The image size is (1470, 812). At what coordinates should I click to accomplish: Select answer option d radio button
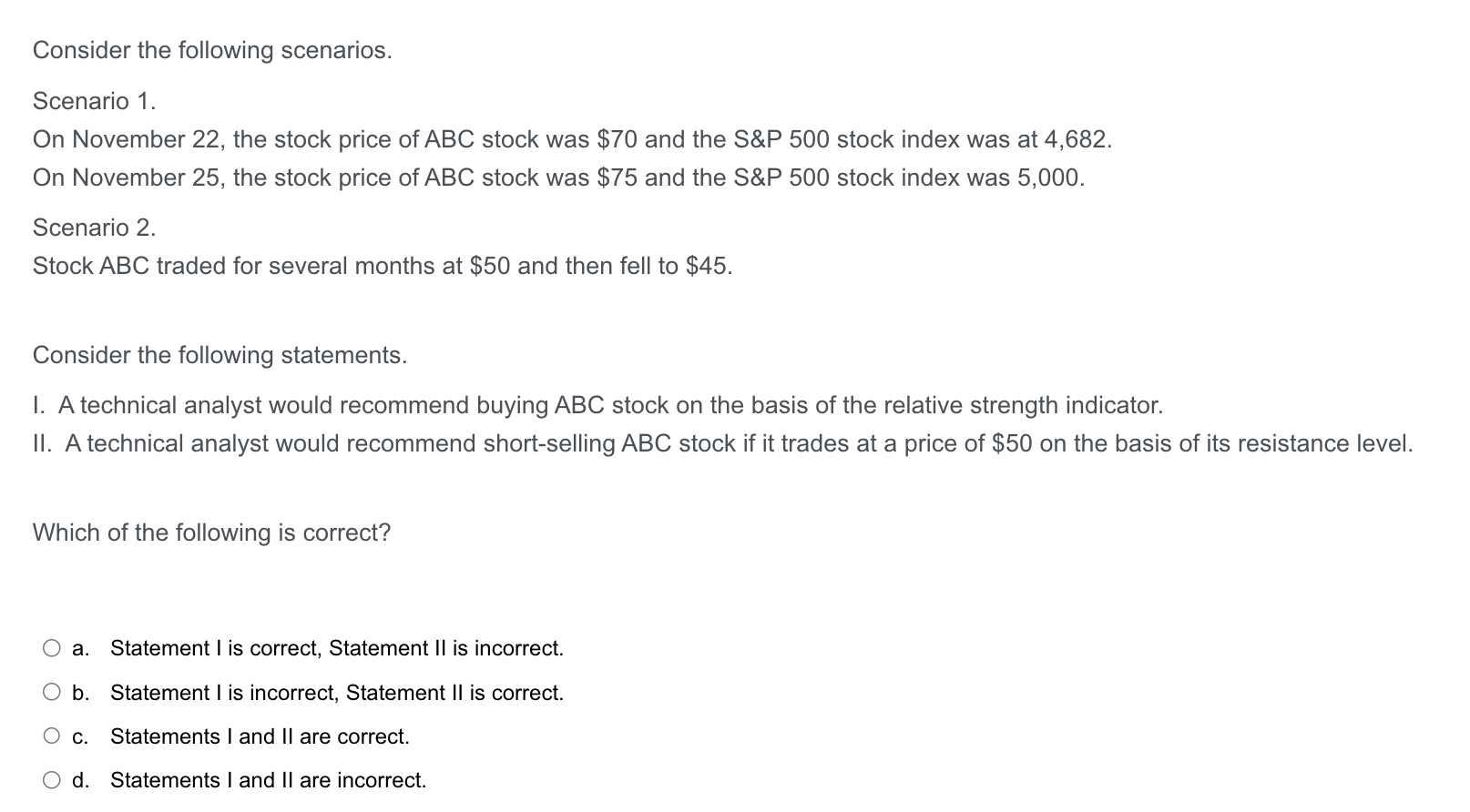tap(52, 779)
